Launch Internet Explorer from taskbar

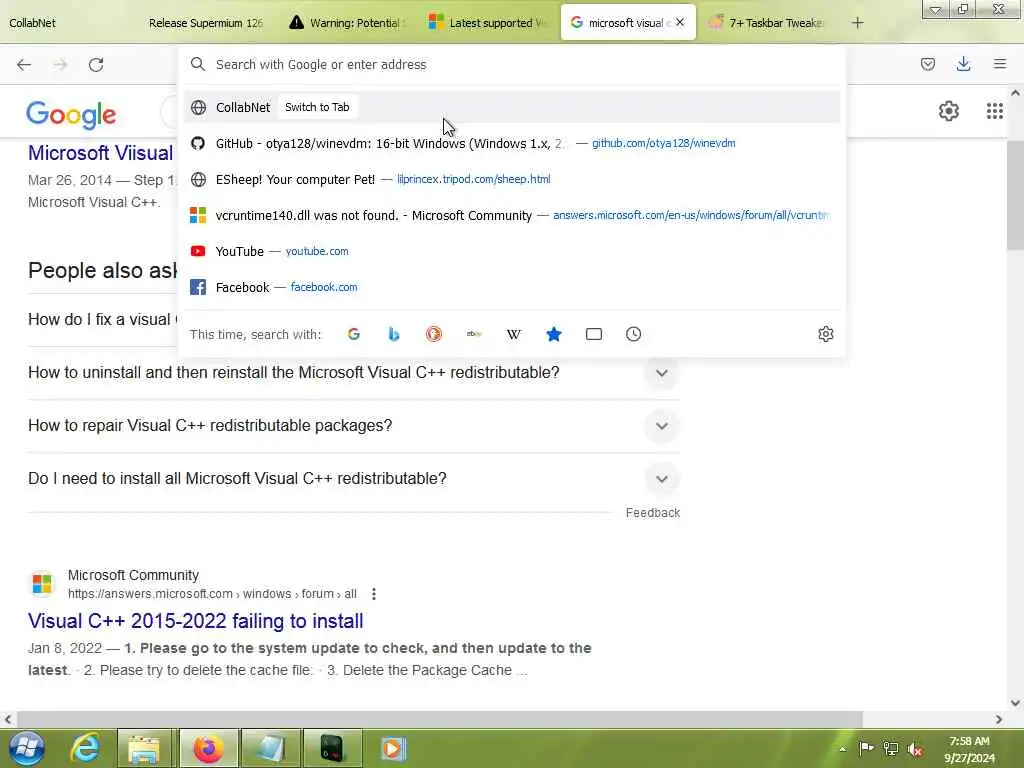pyautogui.click(x=86, y=748)
